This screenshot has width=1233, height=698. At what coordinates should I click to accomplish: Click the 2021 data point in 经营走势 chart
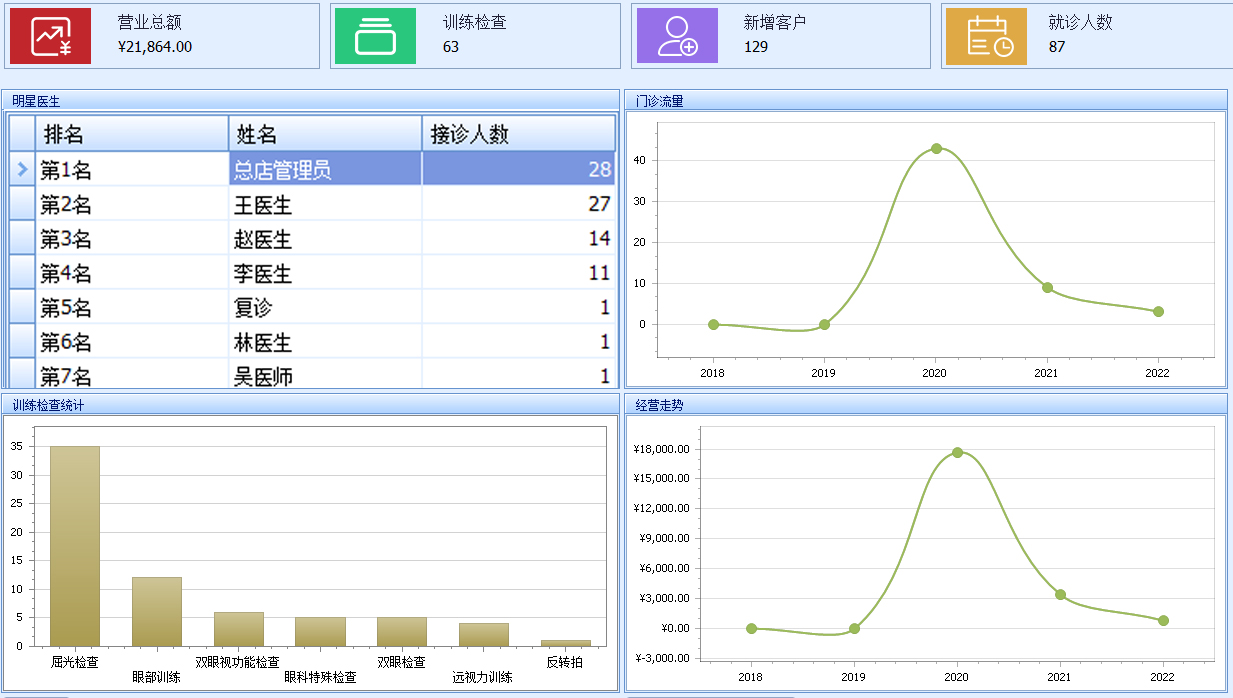1060,595
